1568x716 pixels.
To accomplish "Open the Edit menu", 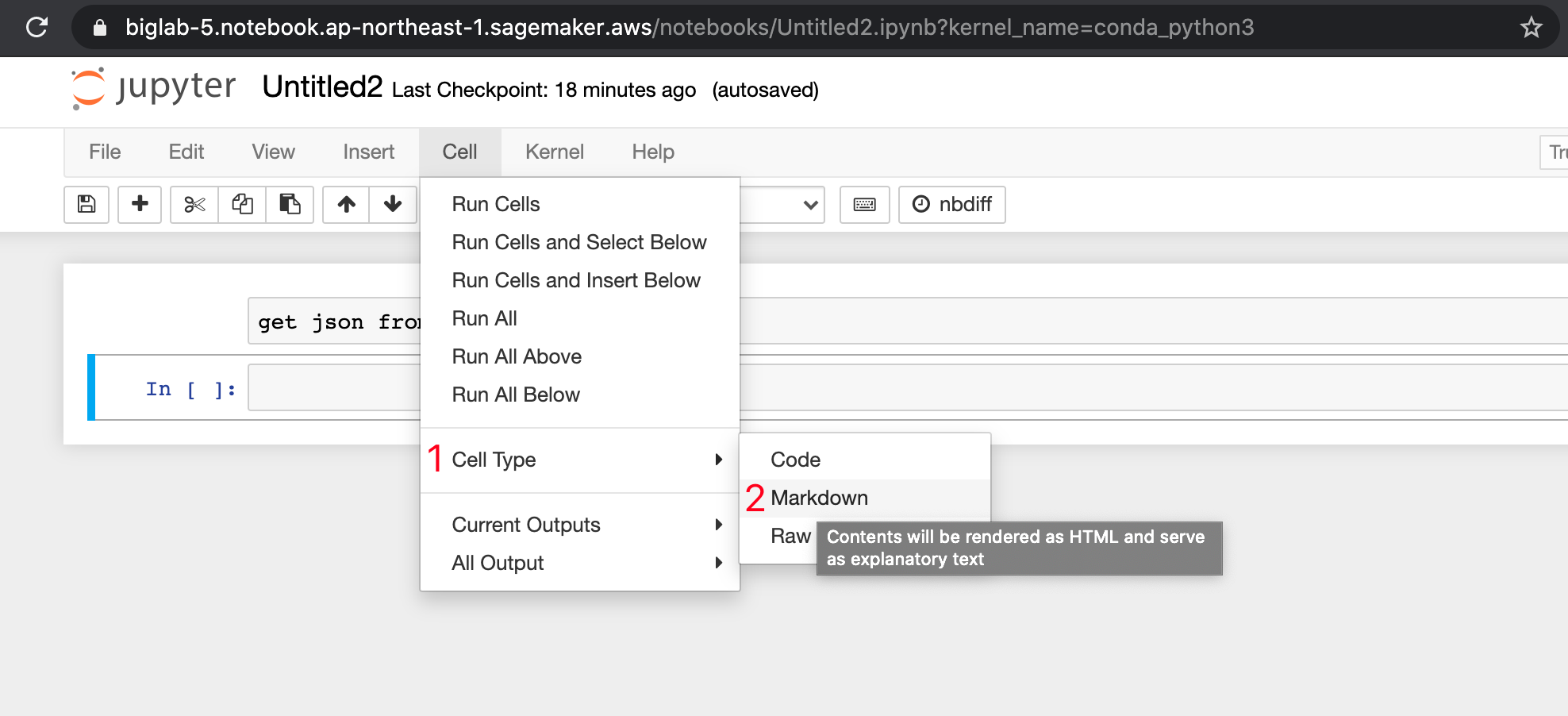I will [x=186, y=152].
